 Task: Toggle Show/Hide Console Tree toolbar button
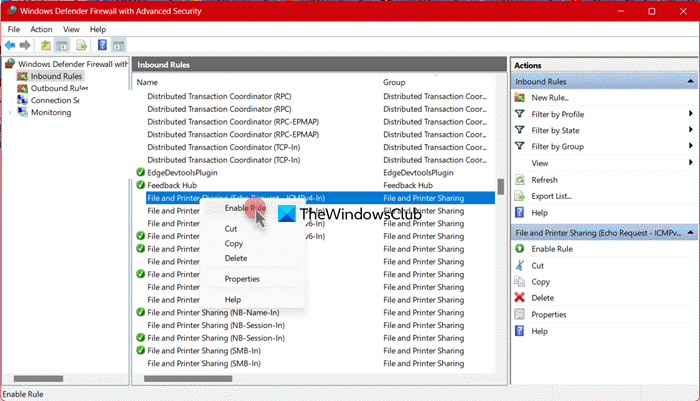pos(63,45)
